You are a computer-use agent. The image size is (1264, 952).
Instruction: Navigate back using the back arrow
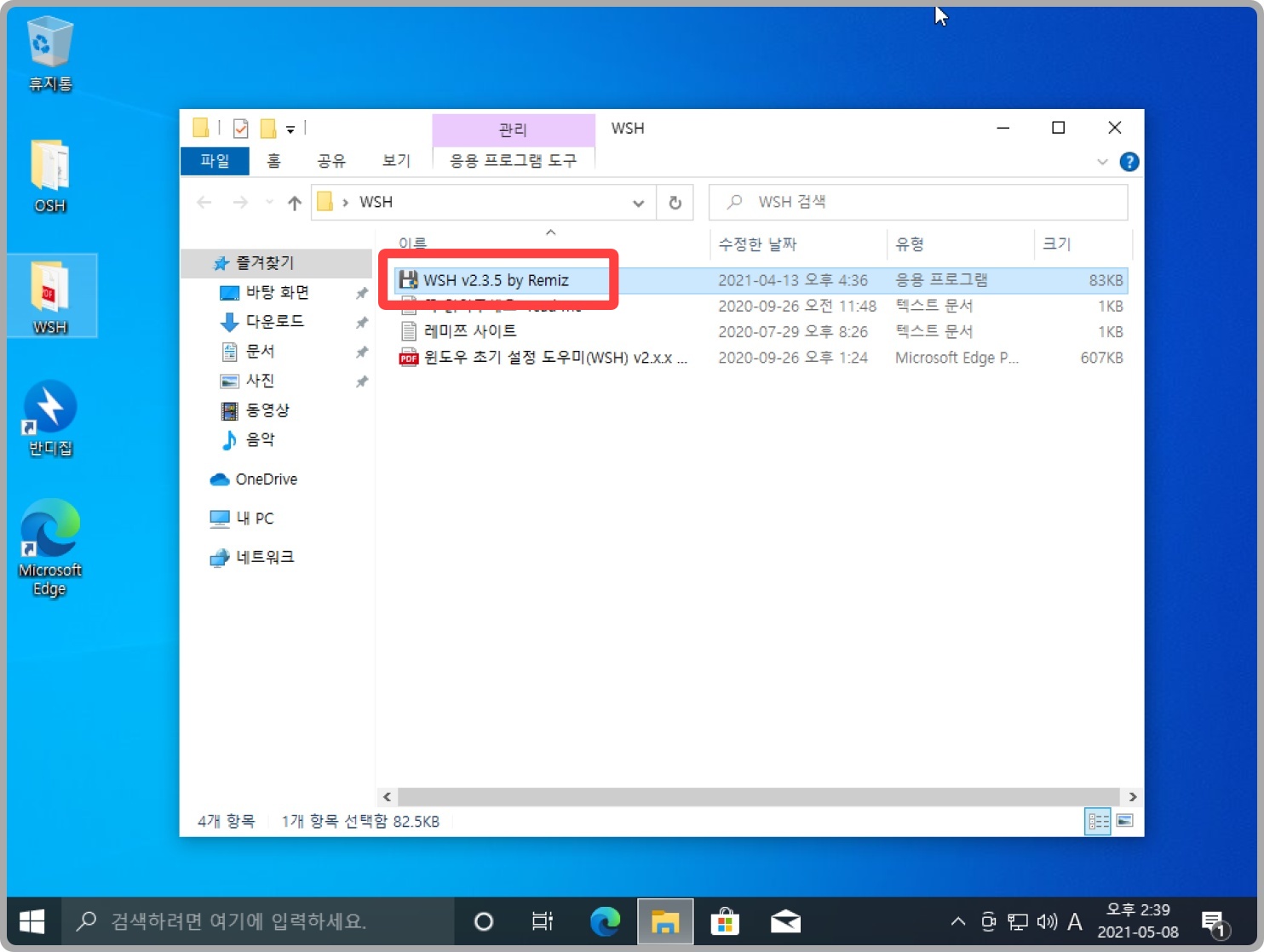tap(204, 202)
